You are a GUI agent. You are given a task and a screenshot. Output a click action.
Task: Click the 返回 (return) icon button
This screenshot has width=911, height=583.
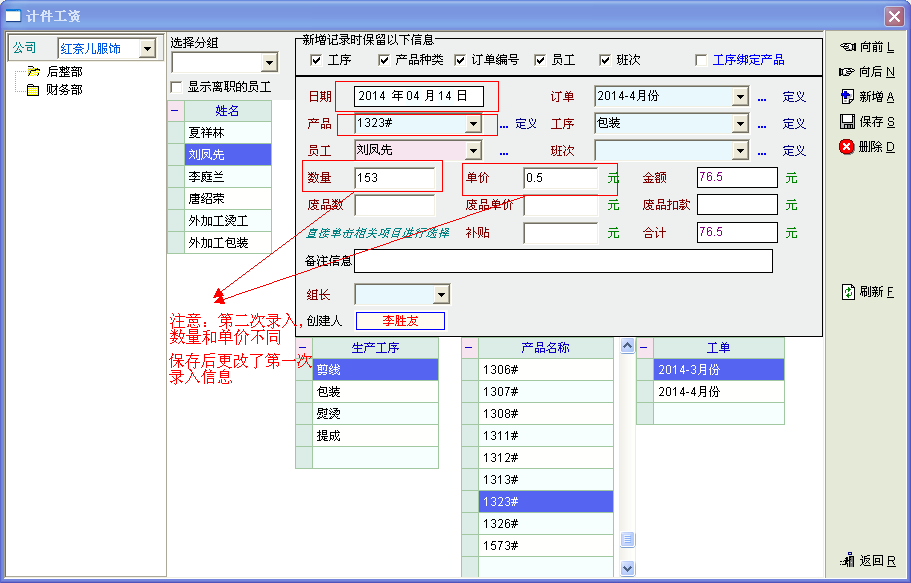[866, 561]
